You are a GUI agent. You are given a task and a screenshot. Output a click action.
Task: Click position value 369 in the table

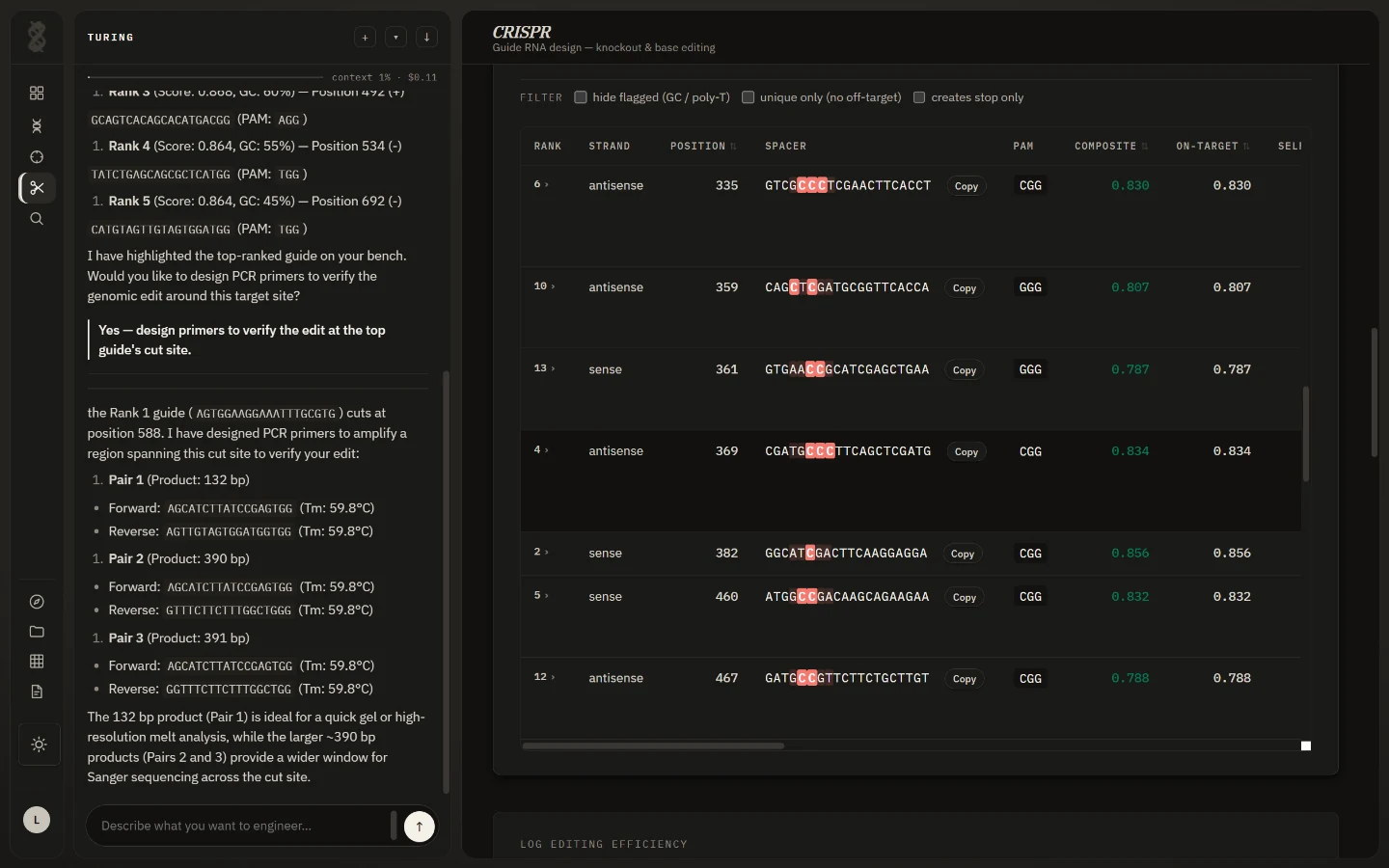(726, 451)
